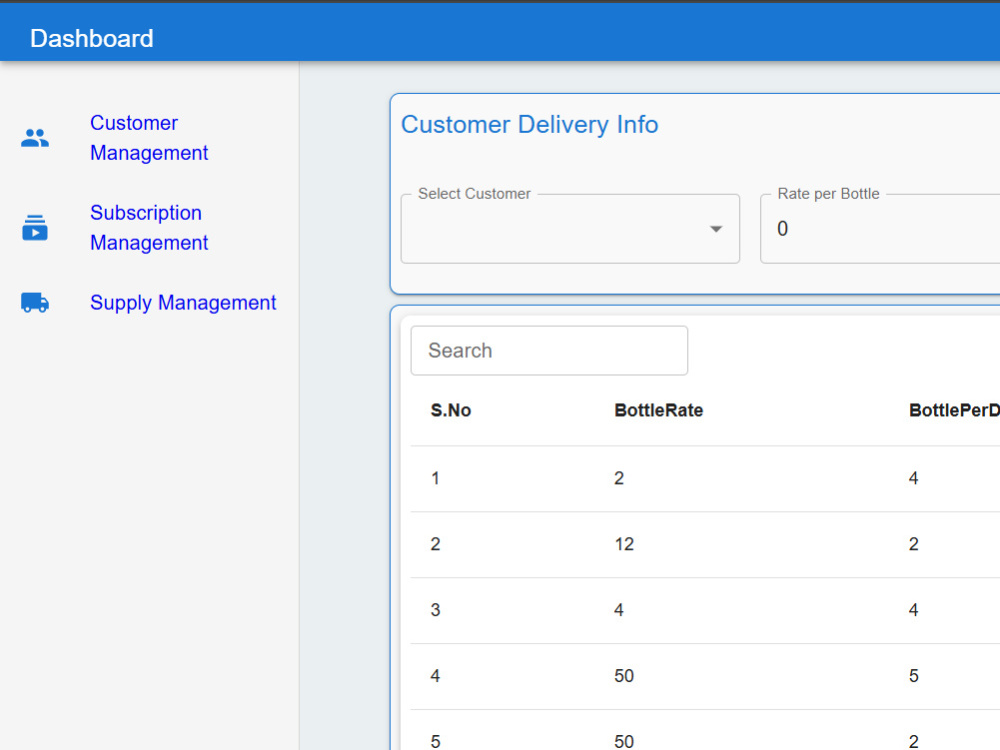Sort by the S.No column header
The height and width of the screenshot is (750, 1000).
[x=451, y=410]
